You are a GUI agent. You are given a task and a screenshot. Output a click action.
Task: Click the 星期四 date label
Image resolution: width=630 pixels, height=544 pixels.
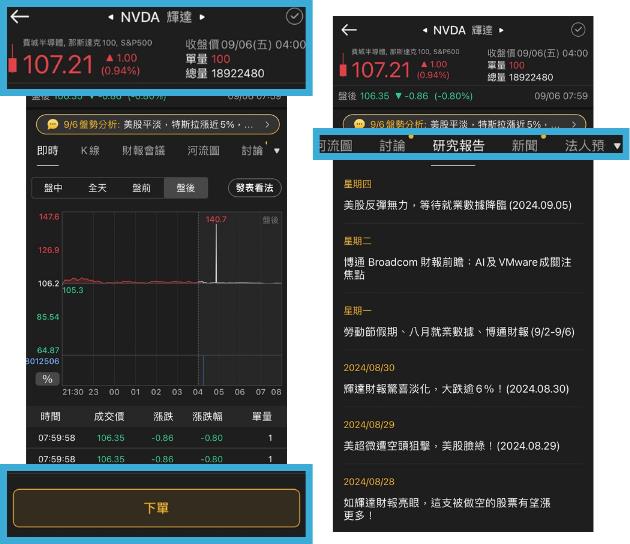(x=357, y=184)
